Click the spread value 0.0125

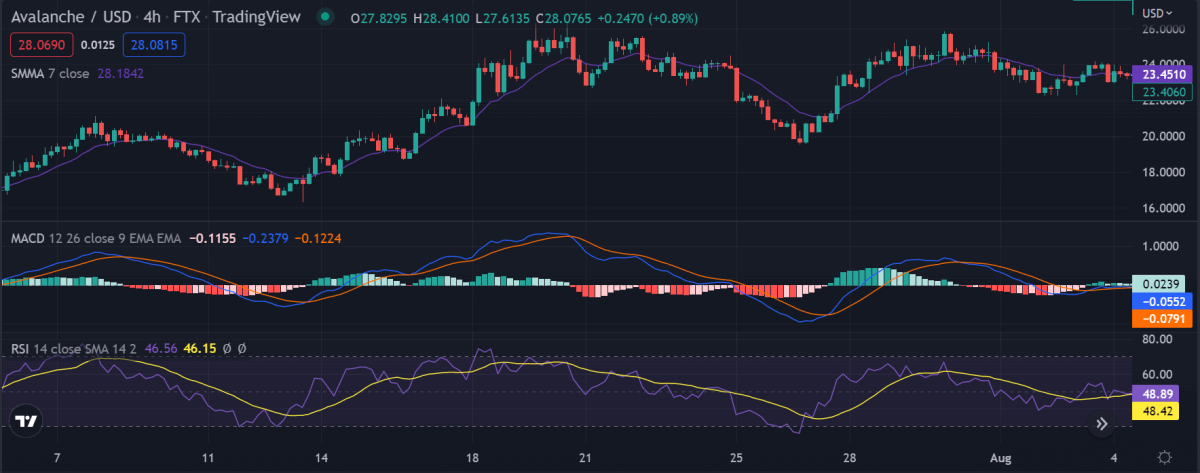pyautogui.click(x=97, y=44)
